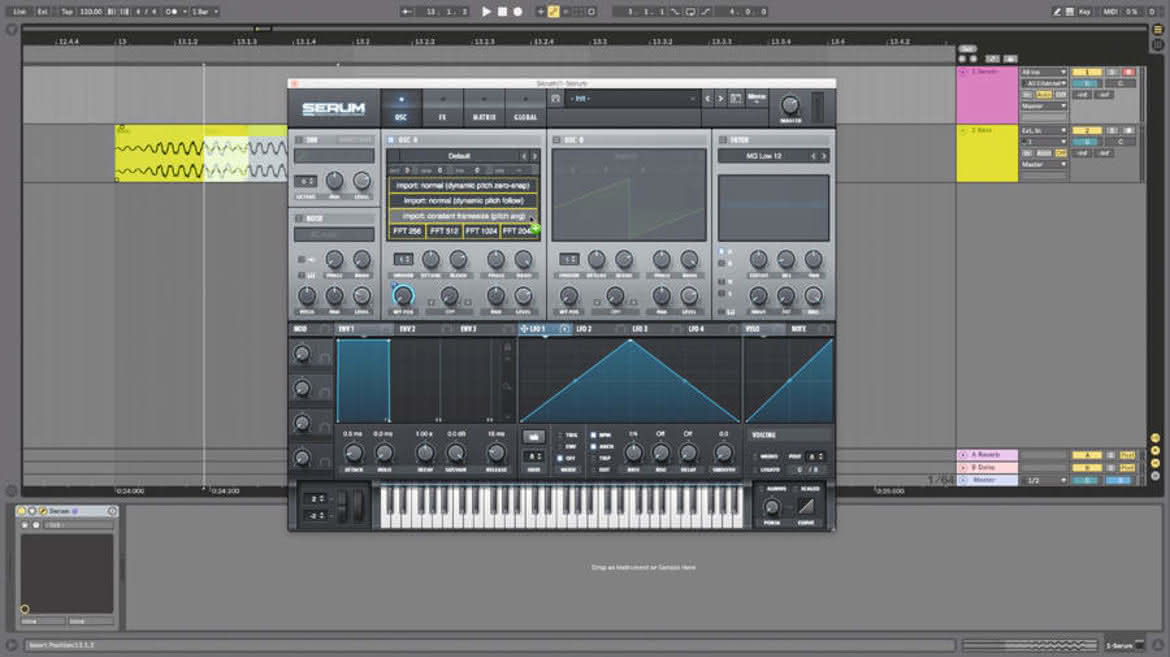Toggle the Key map mode button
This screenshot has height=657, width=1170.
[1084, 12]
